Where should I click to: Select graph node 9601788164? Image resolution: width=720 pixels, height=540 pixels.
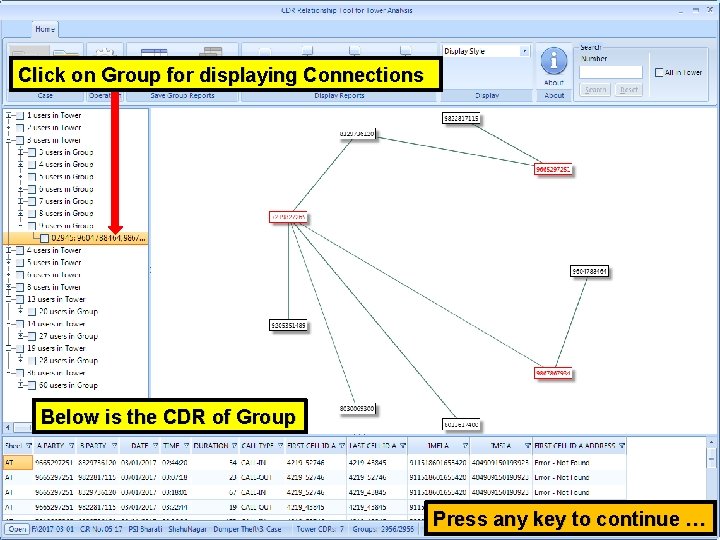590,271
